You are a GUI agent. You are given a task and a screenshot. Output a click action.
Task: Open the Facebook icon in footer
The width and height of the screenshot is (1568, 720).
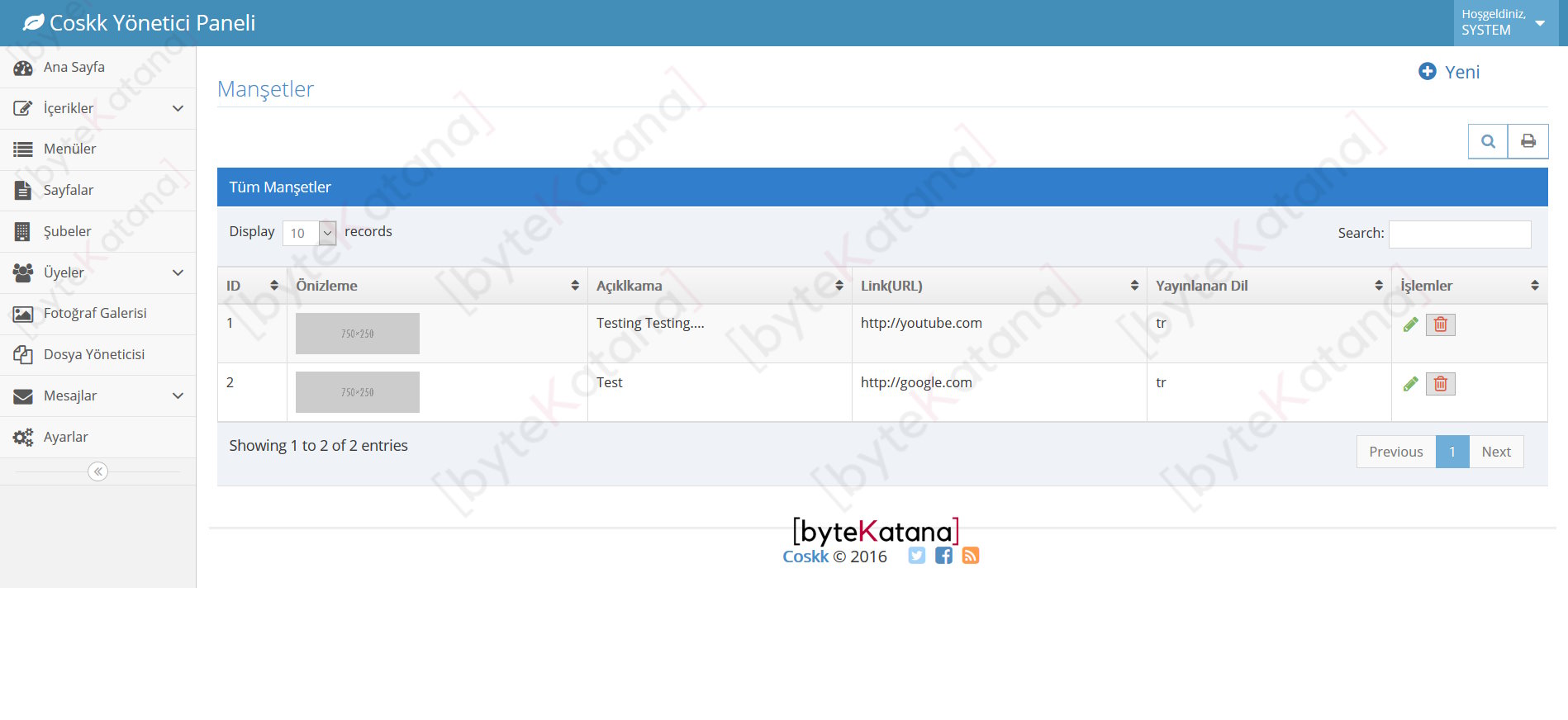pyautogui.click(x=943, y=556)
